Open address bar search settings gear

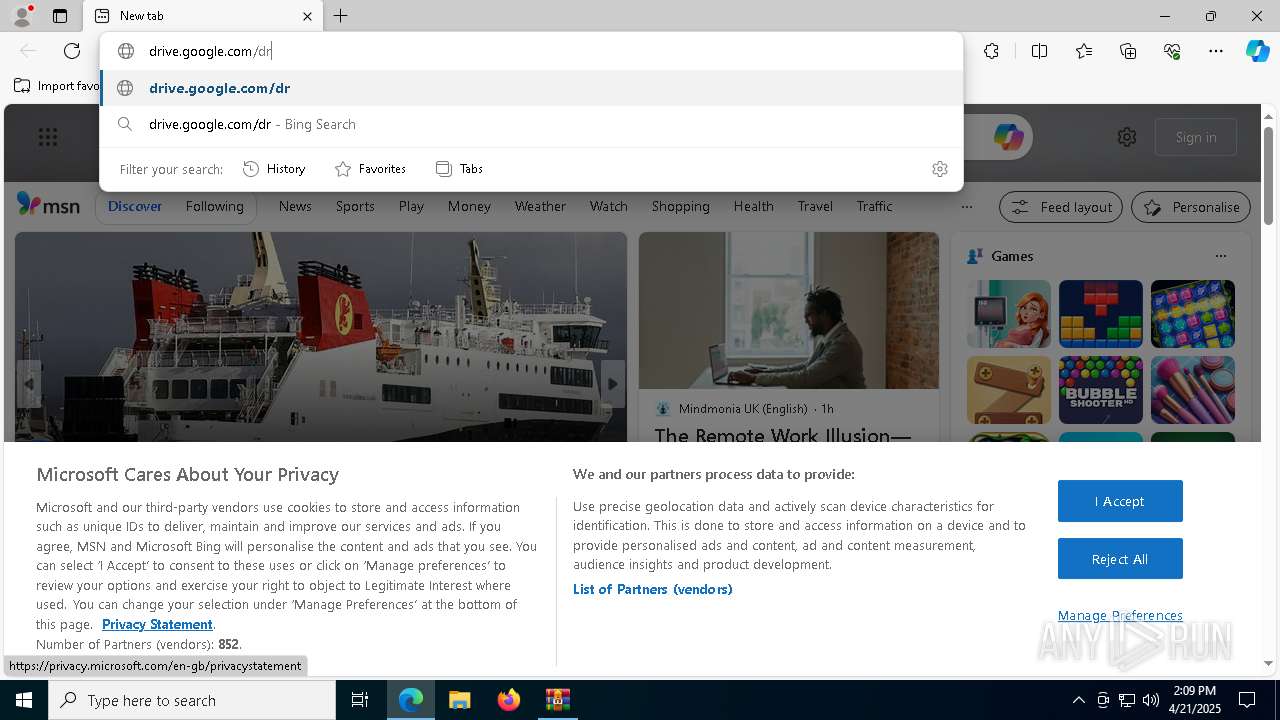[x=939, y=169]
